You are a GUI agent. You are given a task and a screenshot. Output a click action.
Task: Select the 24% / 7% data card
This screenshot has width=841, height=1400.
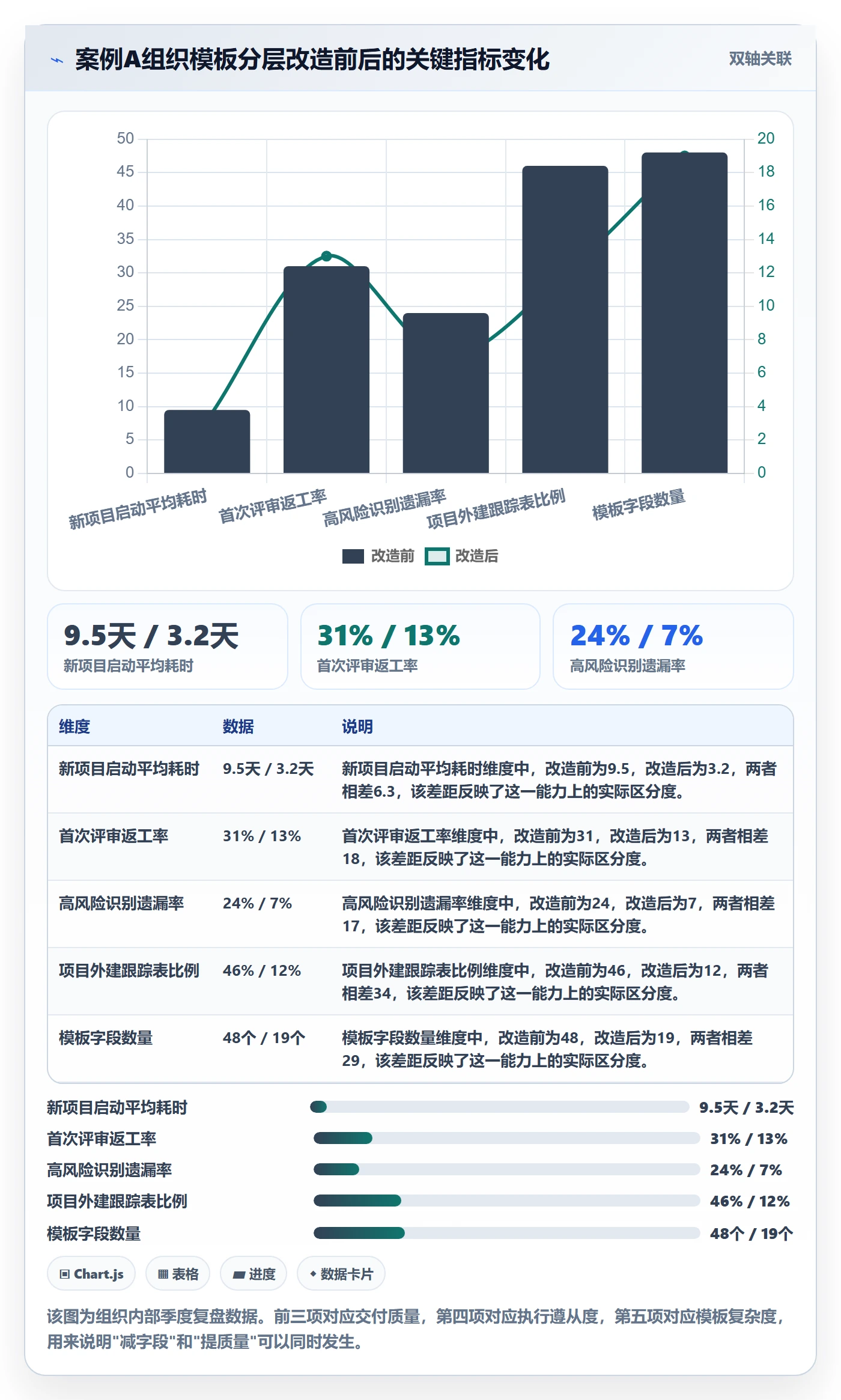pyautogui.click(x=673, y=647)
